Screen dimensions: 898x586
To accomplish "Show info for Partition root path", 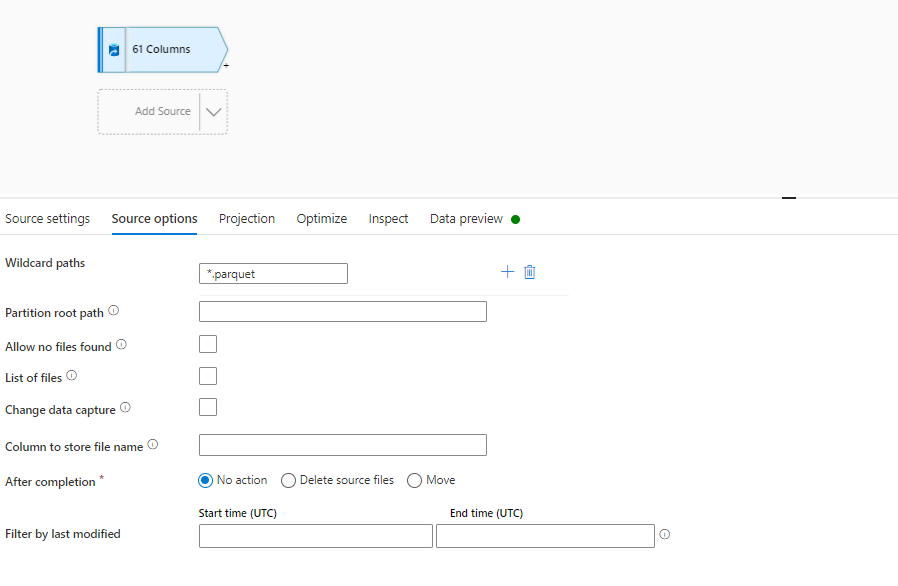I will [113, 310].
